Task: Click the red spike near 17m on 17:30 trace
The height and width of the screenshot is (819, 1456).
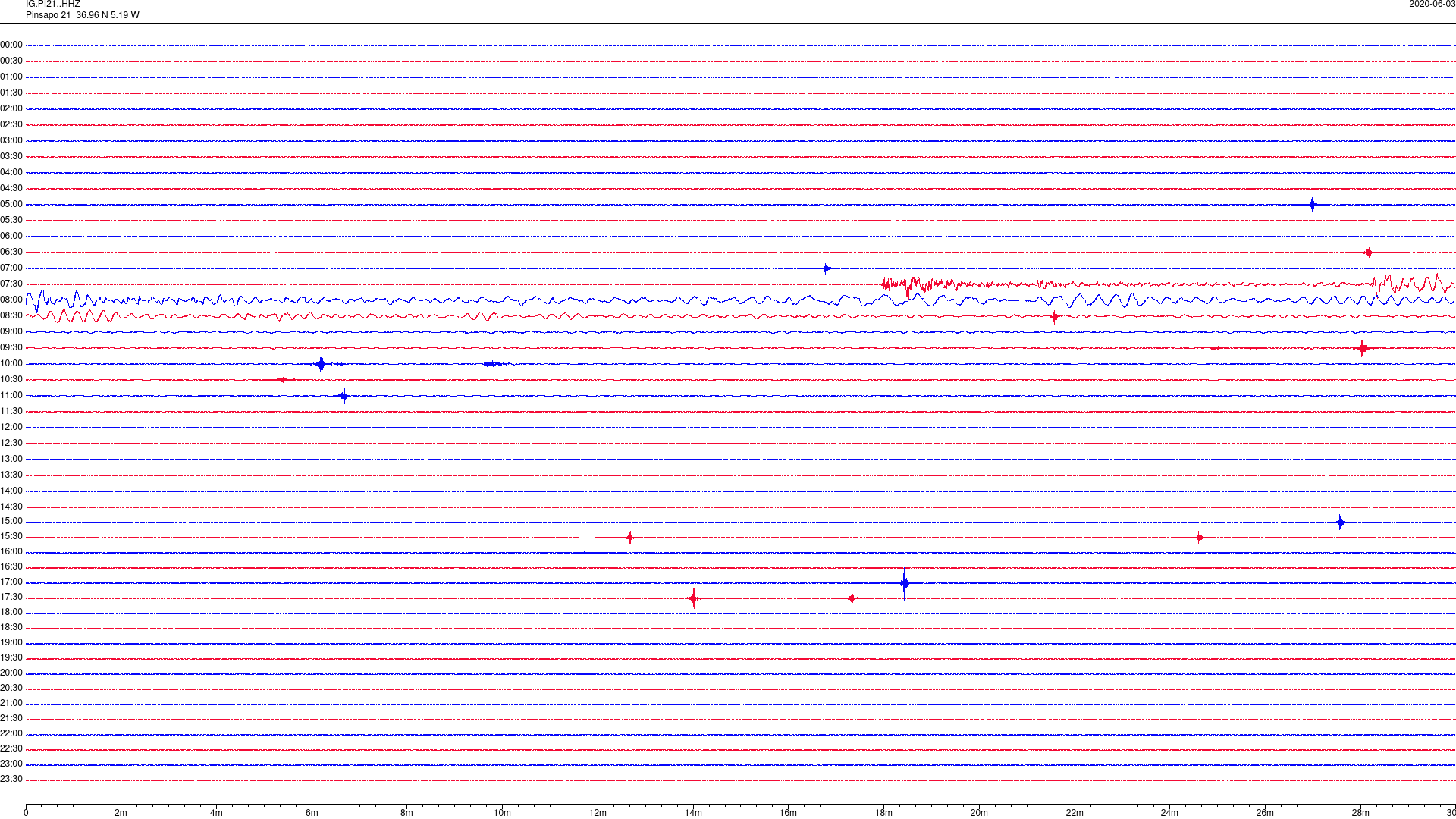Action: pos(852,598)
